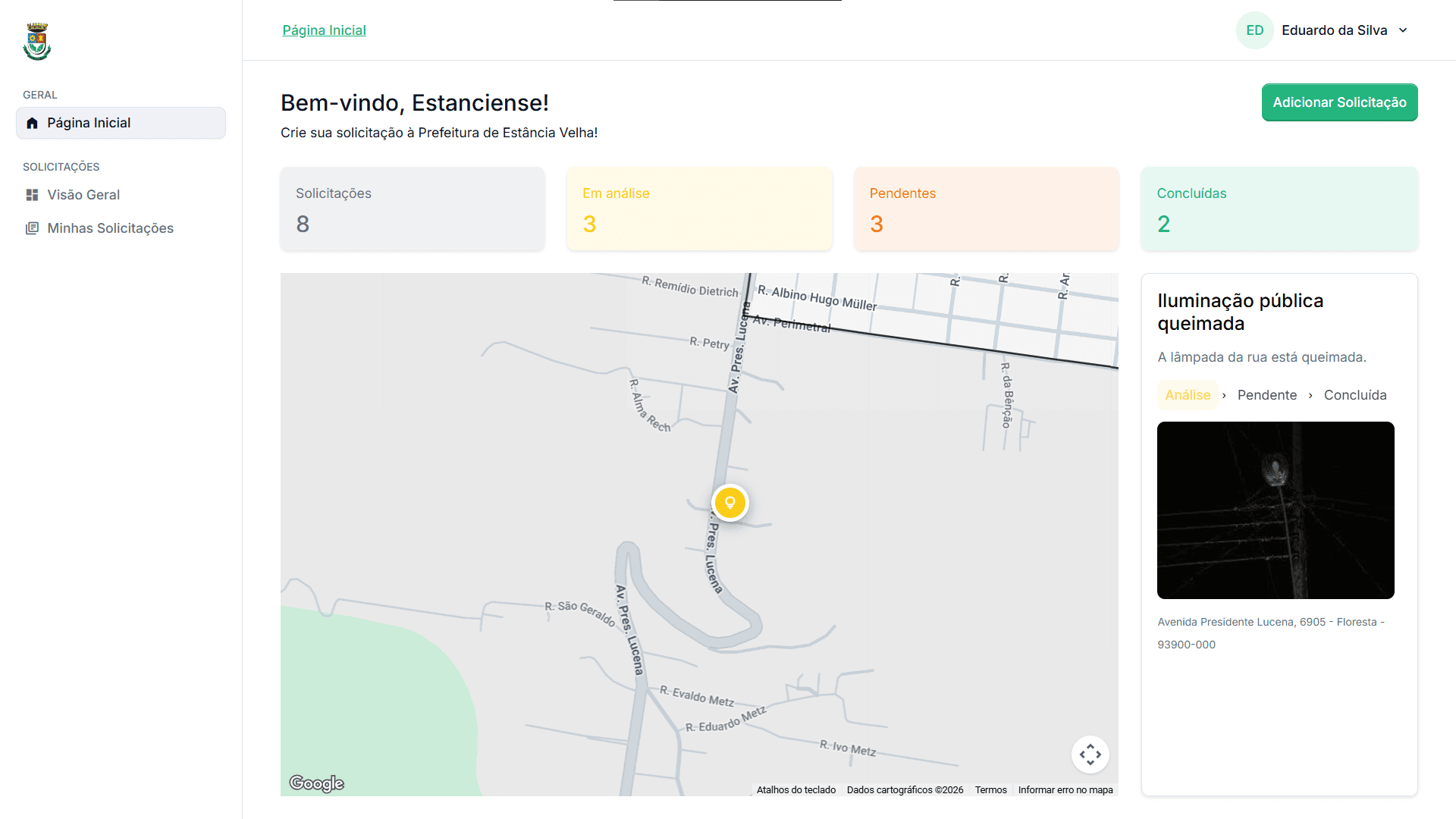Open the Eduardo da Silva account name
The image size is (1456, 819).
tap(1335, 30)
